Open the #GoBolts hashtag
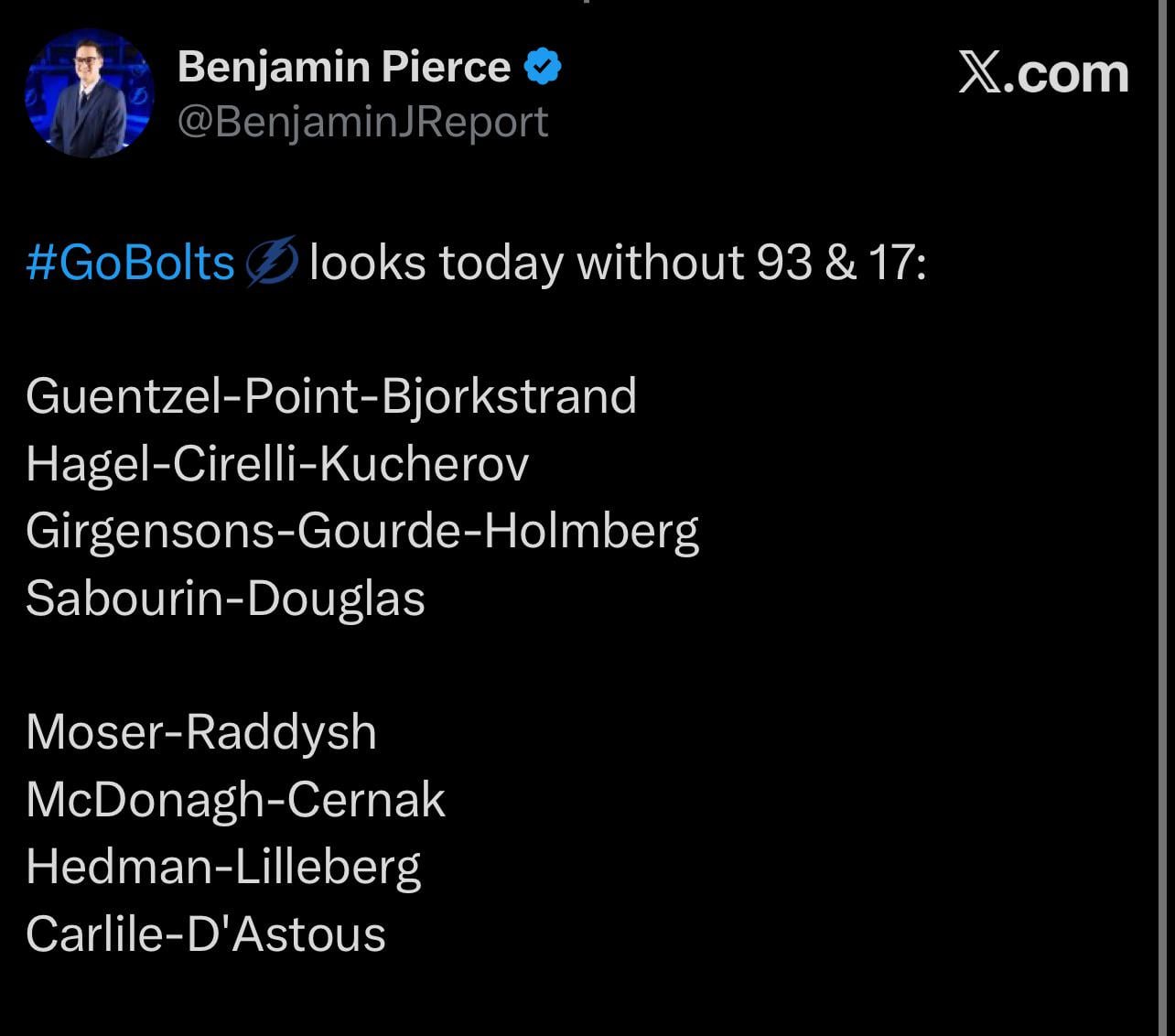 point(131,264)
